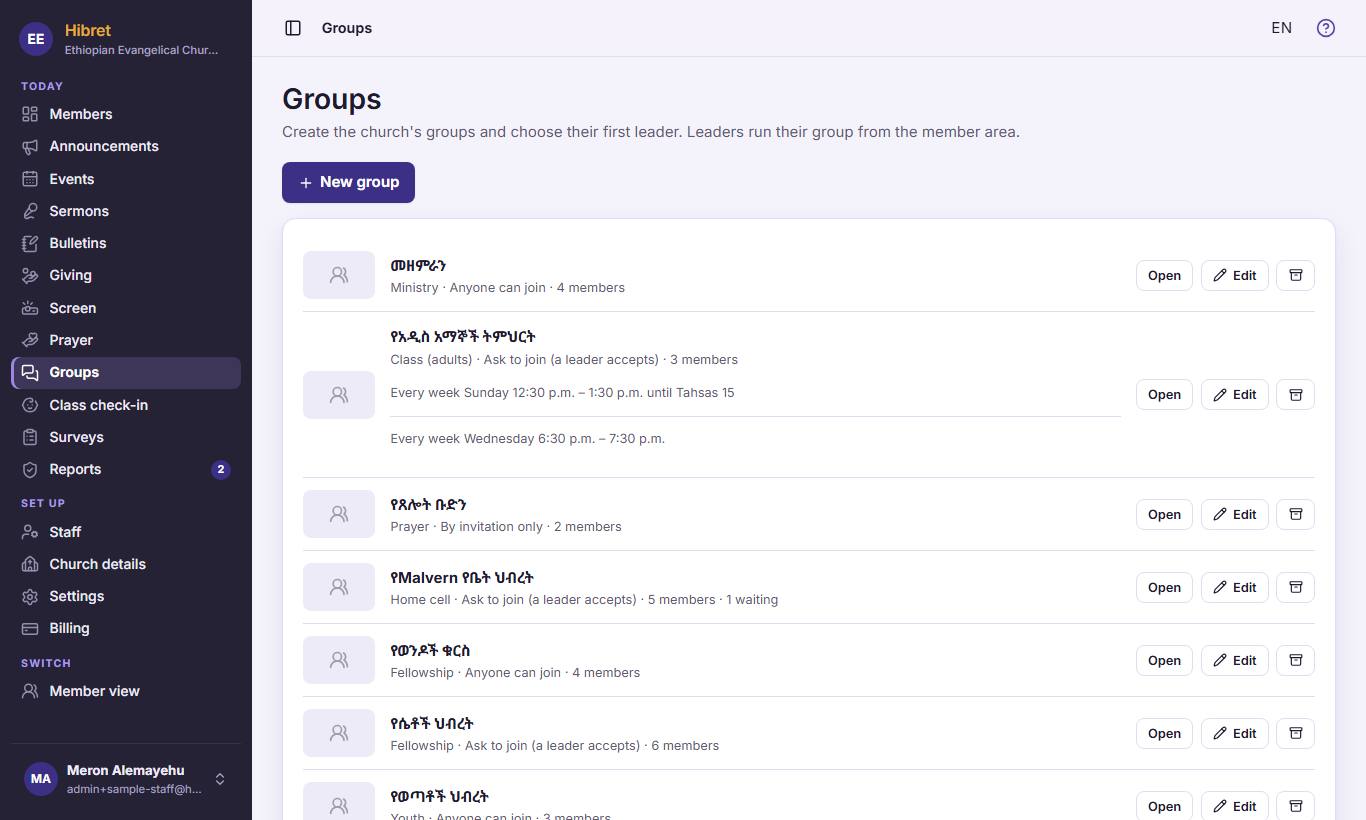Screen dimensions: 1366x820
Task: Click the የጸሎት ቡድን group thumbnail
Action: click(339, 514)
